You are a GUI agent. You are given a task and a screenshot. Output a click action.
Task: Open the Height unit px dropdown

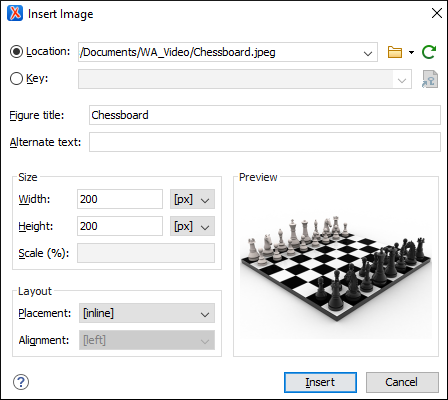[x=192, y=226]
